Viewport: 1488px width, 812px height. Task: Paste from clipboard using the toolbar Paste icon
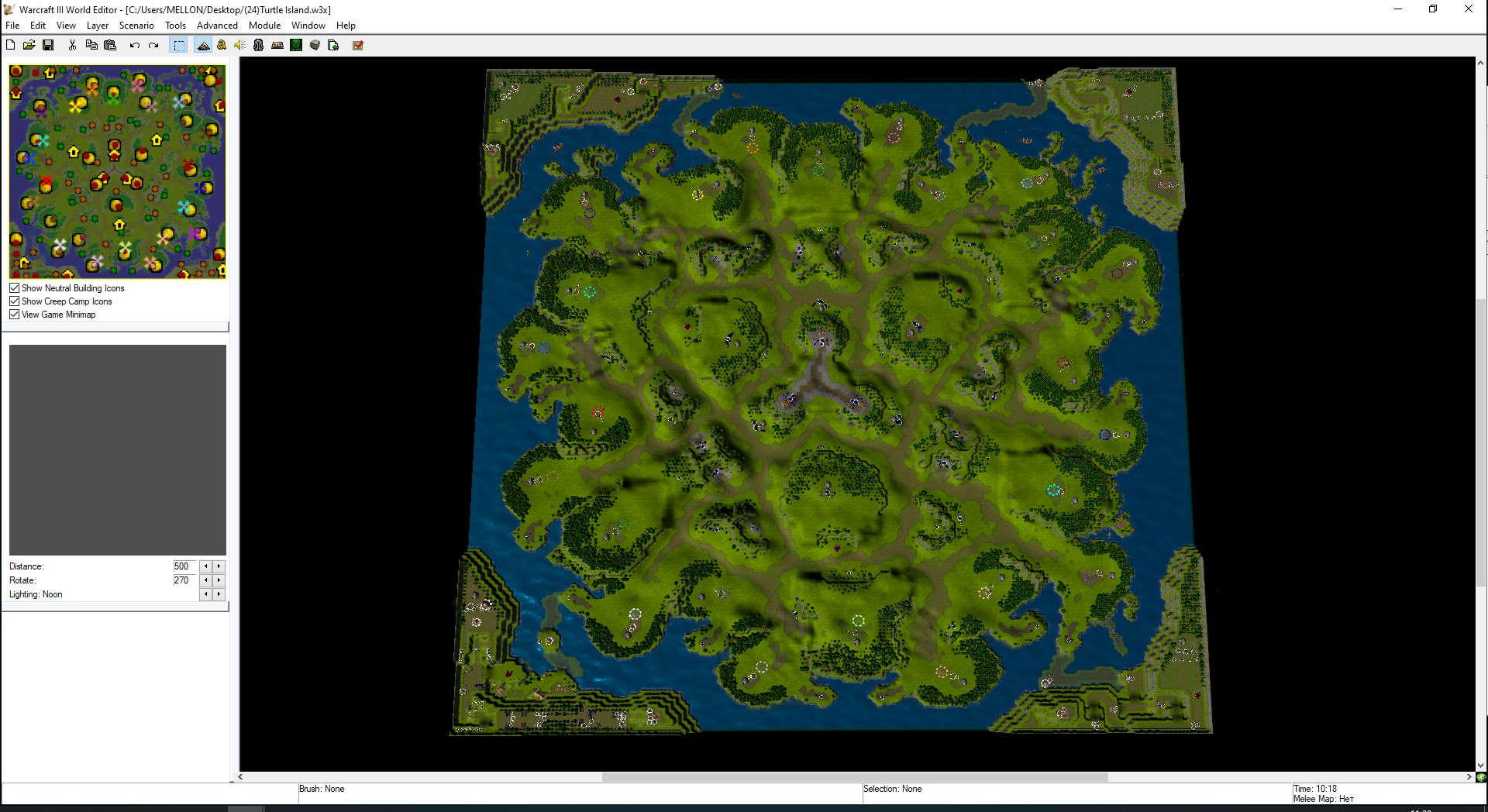[x=110, y=45]
